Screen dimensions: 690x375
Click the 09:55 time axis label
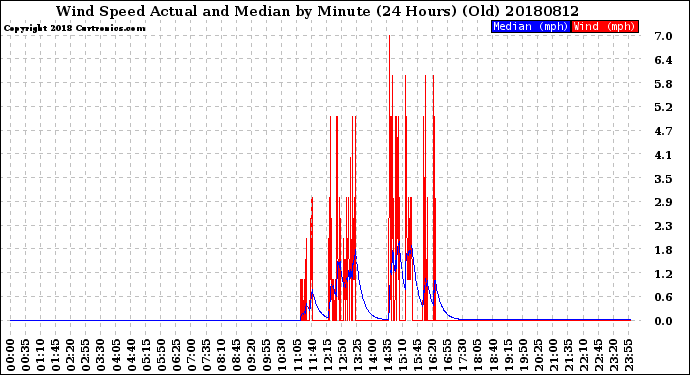[x=267, y=355]
